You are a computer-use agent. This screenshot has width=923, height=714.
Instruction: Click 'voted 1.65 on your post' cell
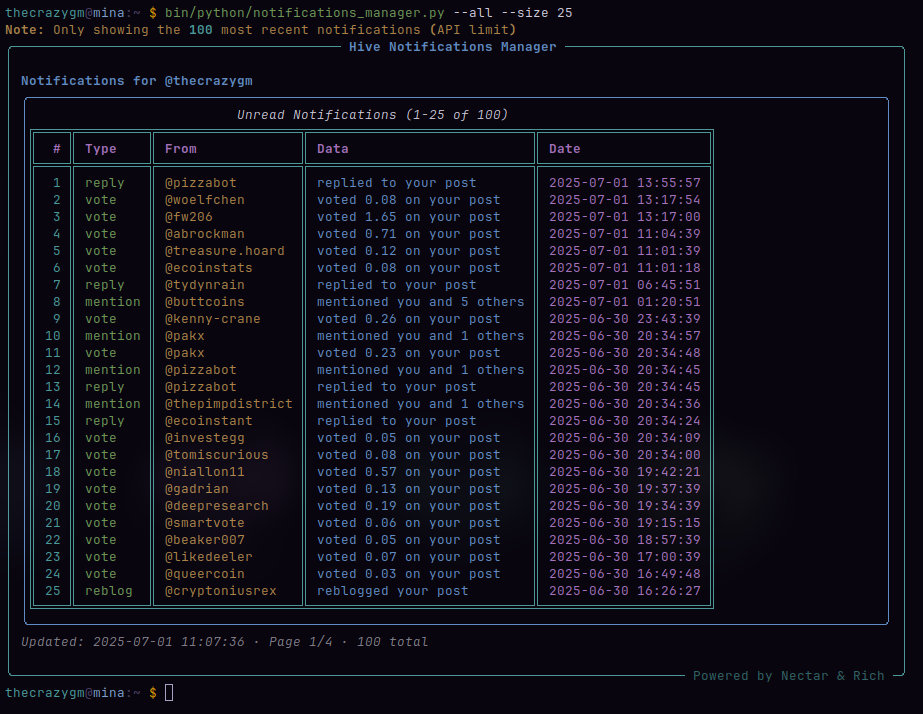coord(409,217)
